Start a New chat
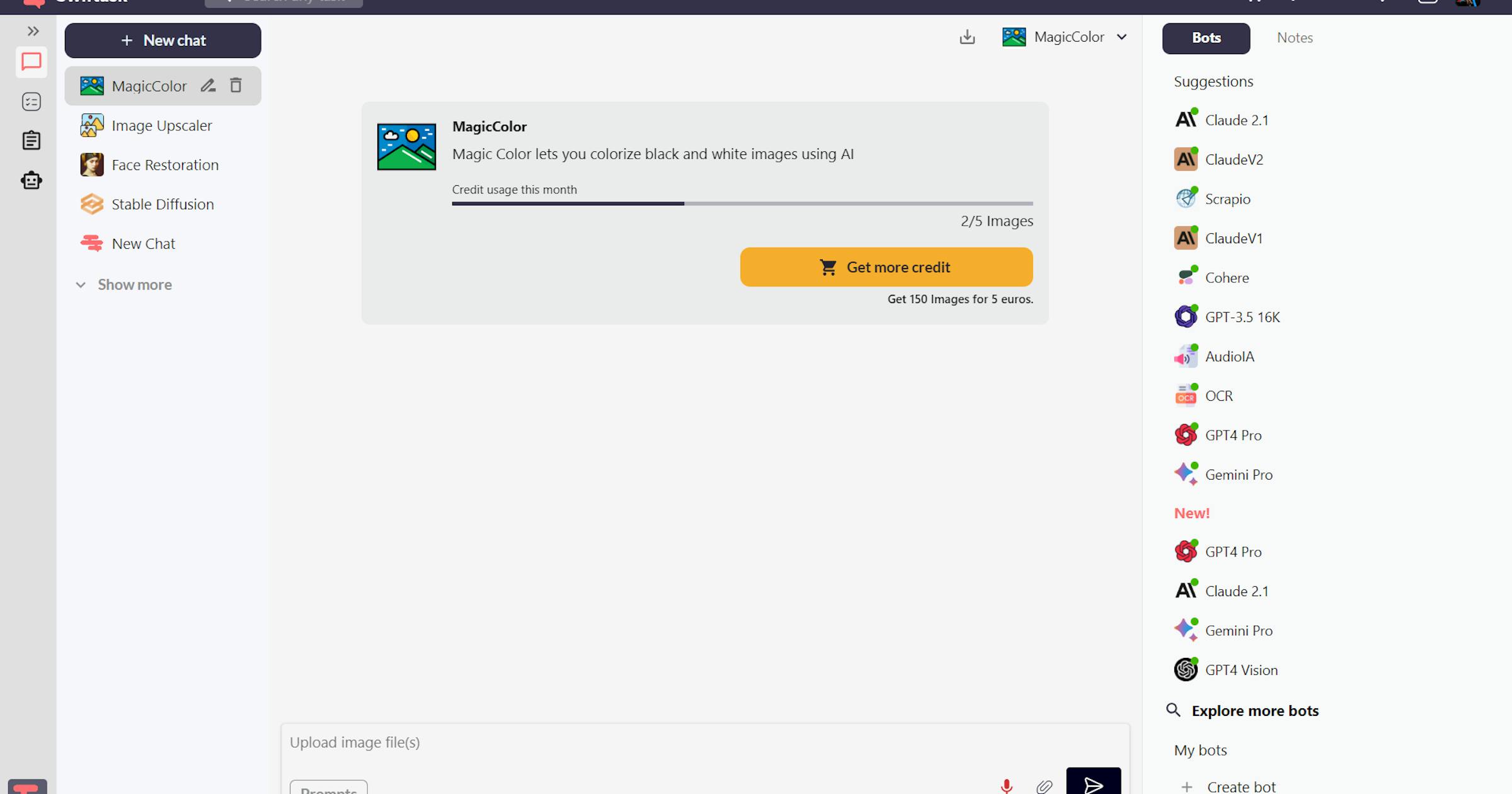 [x=163, y=40]
